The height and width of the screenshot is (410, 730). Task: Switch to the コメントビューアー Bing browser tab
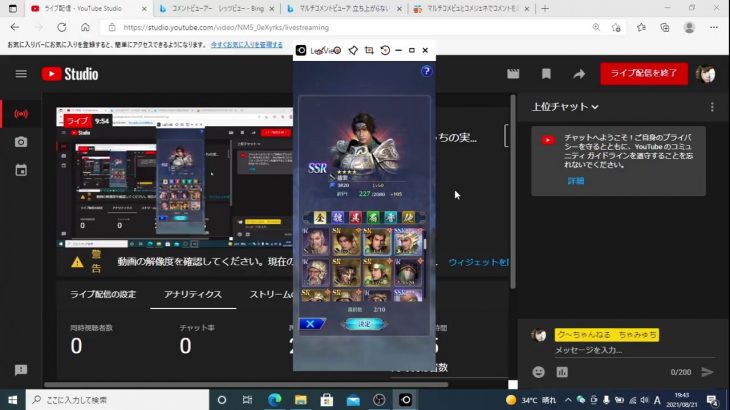(216, 8)
